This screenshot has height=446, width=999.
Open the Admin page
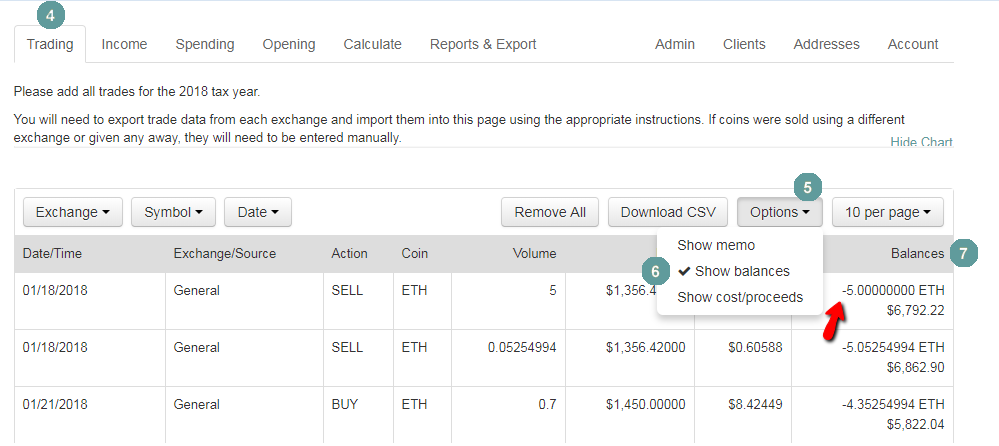click(675, 44)
